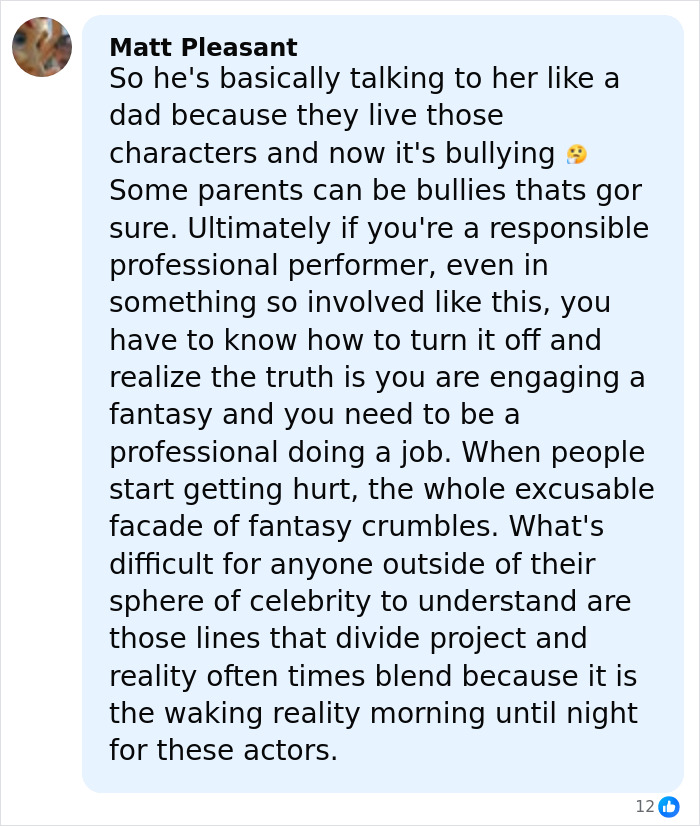Select the thumbs-up symbol inside the blue circle

(x=668, y=807)
